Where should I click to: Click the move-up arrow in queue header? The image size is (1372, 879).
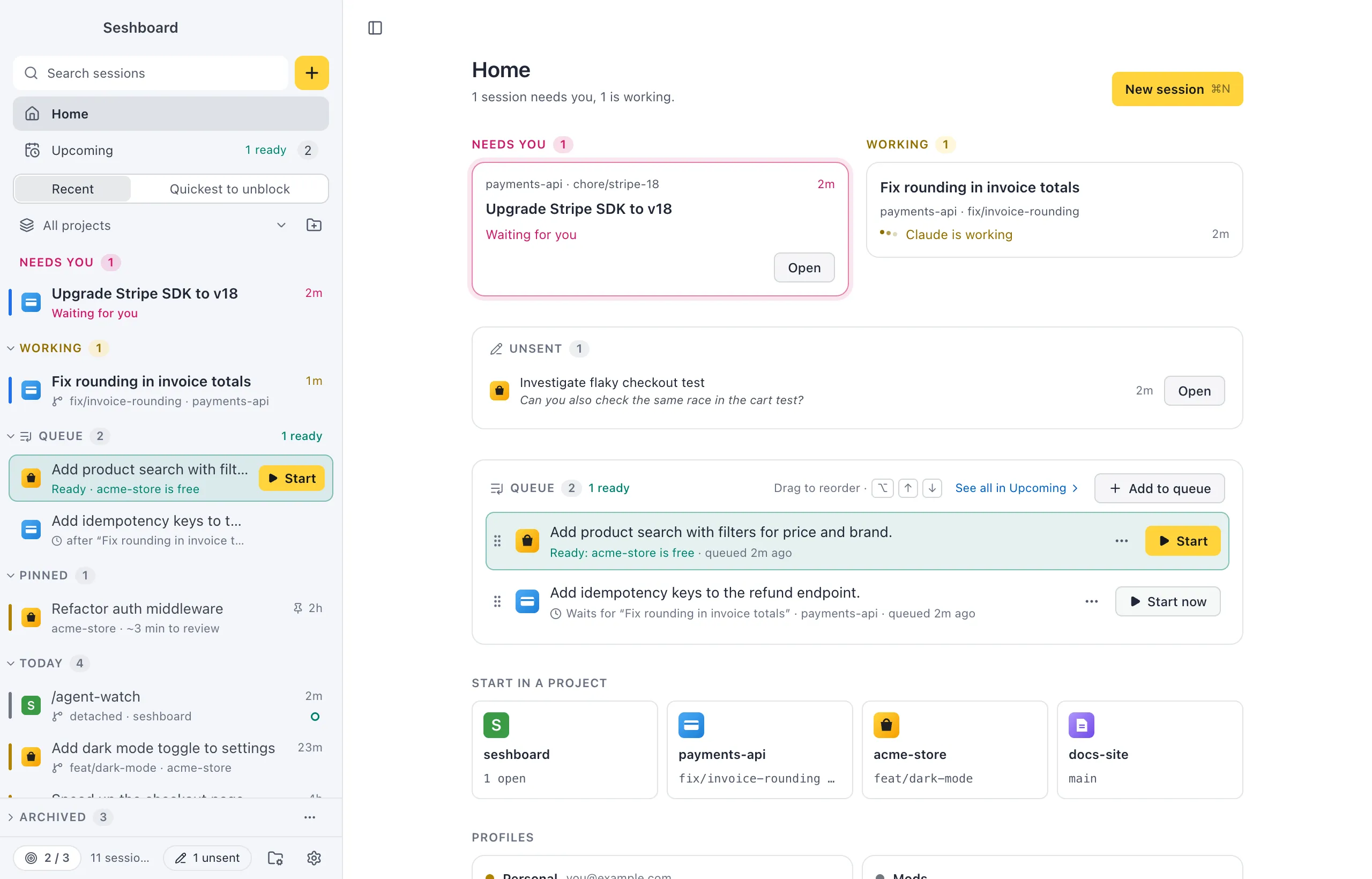coord(907,488)
